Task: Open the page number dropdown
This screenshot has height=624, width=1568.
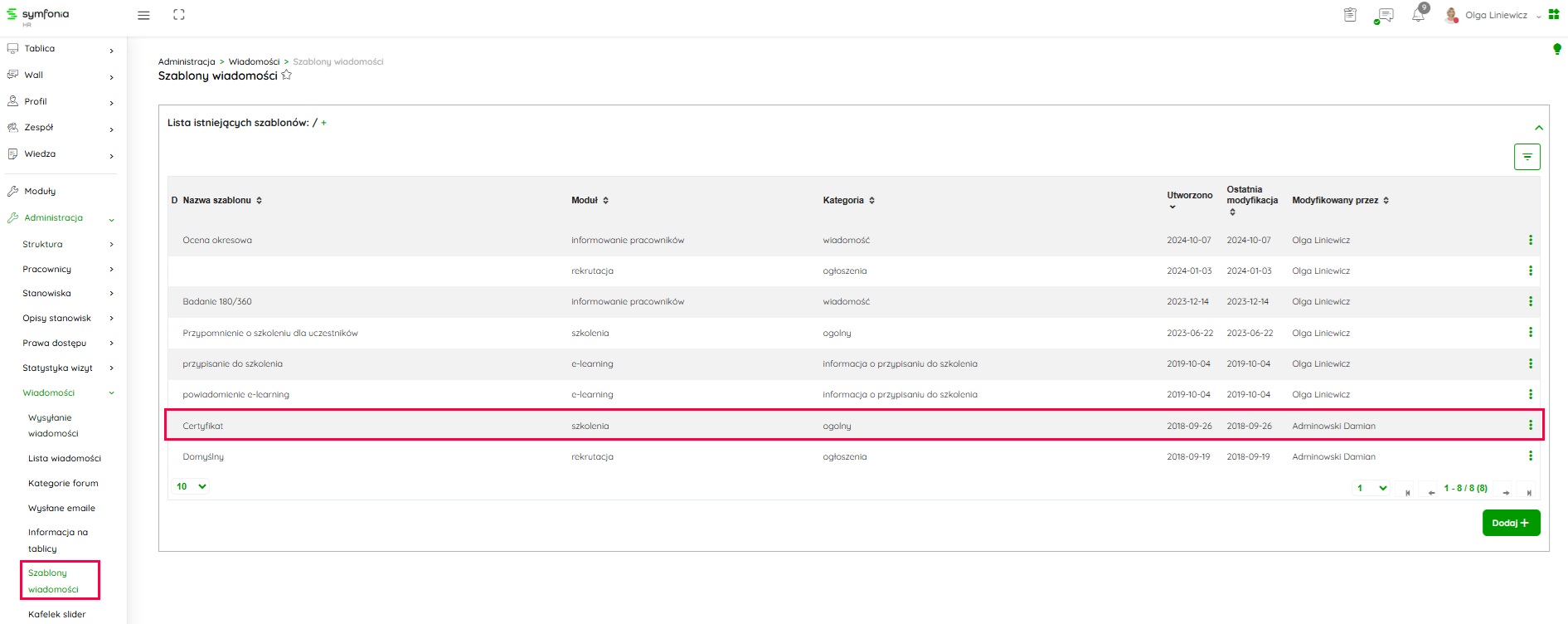Action: coord(1371,488)
